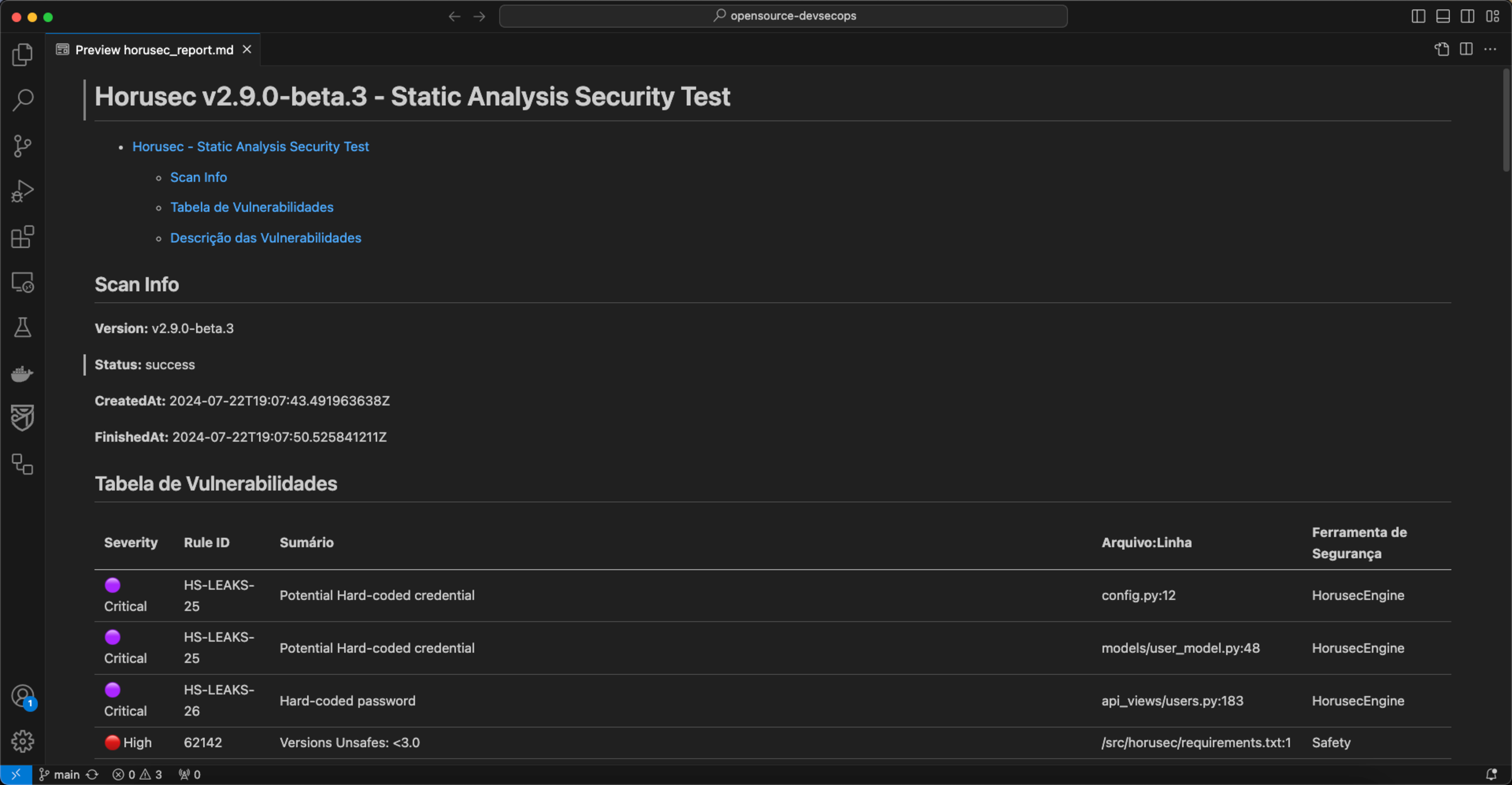Open the Search view in the activity bar
Image resolution: width=1512 pixels, height=785 pixels.
pos(22,100)
